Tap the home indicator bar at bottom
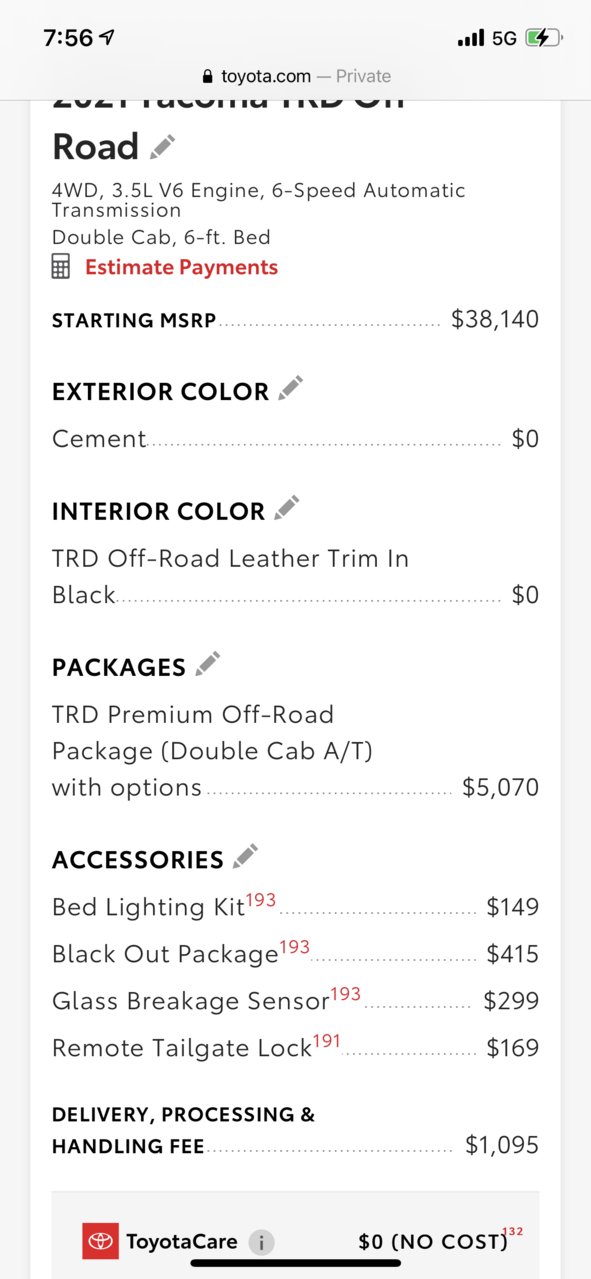This screenshot has width=591, height=1279. click(296, 1263)
